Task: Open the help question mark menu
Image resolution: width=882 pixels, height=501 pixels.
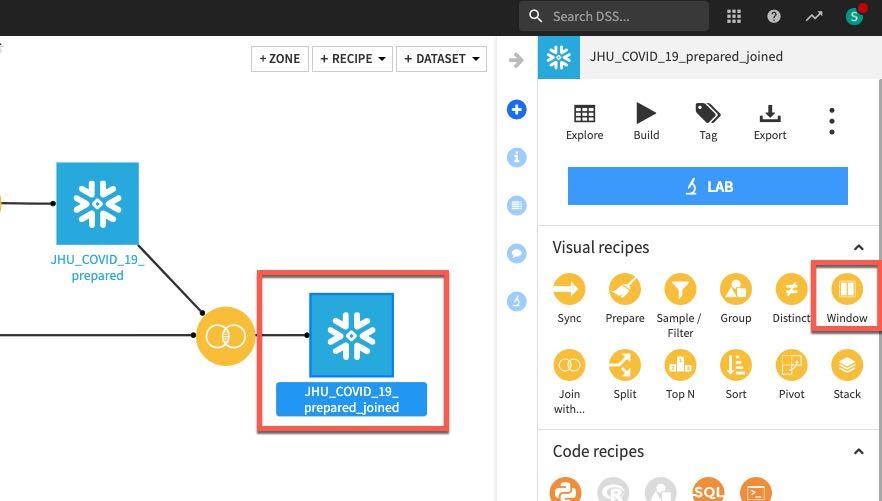Action: point(773,16)
